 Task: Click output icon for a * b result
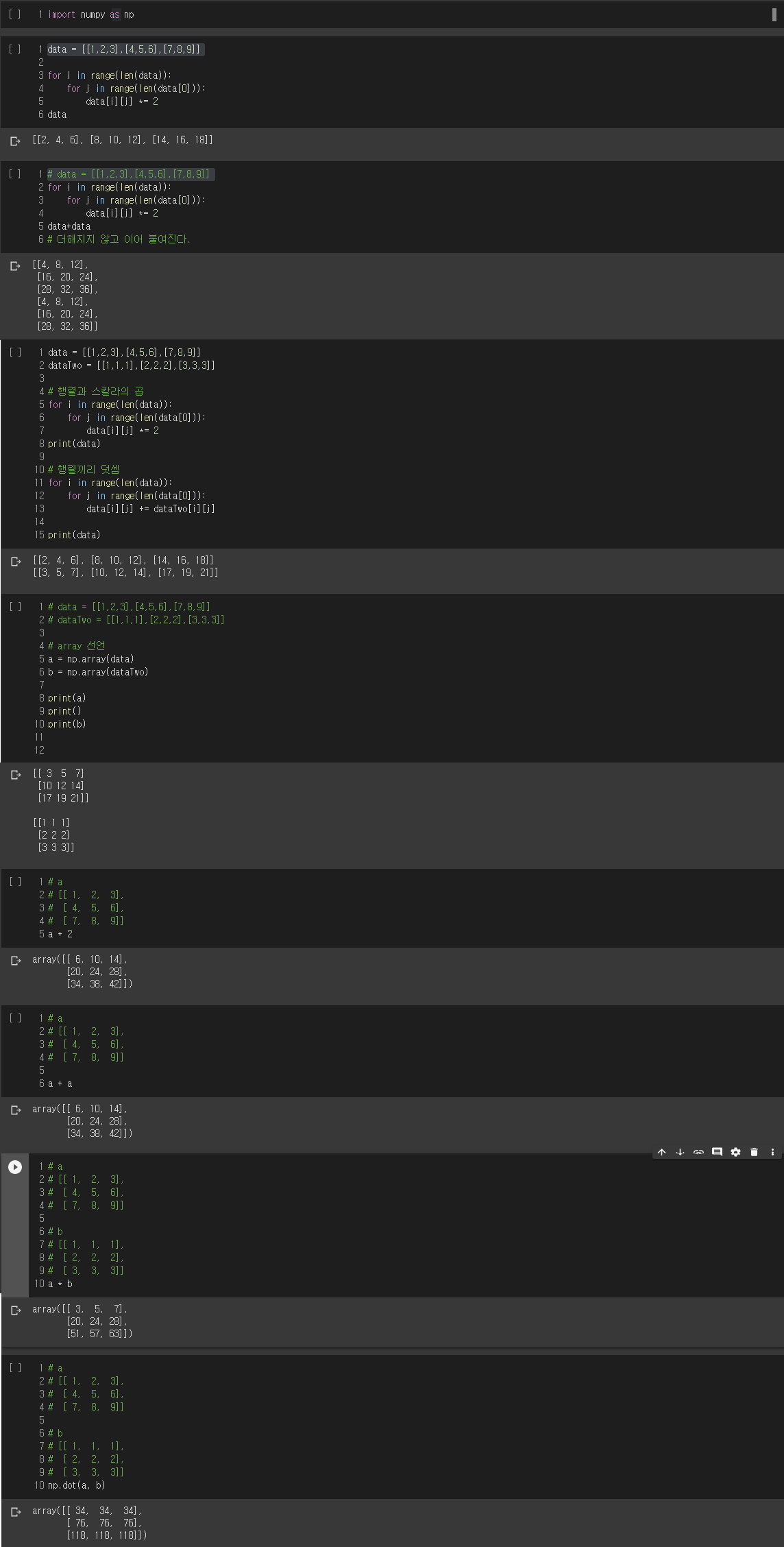15,1310
